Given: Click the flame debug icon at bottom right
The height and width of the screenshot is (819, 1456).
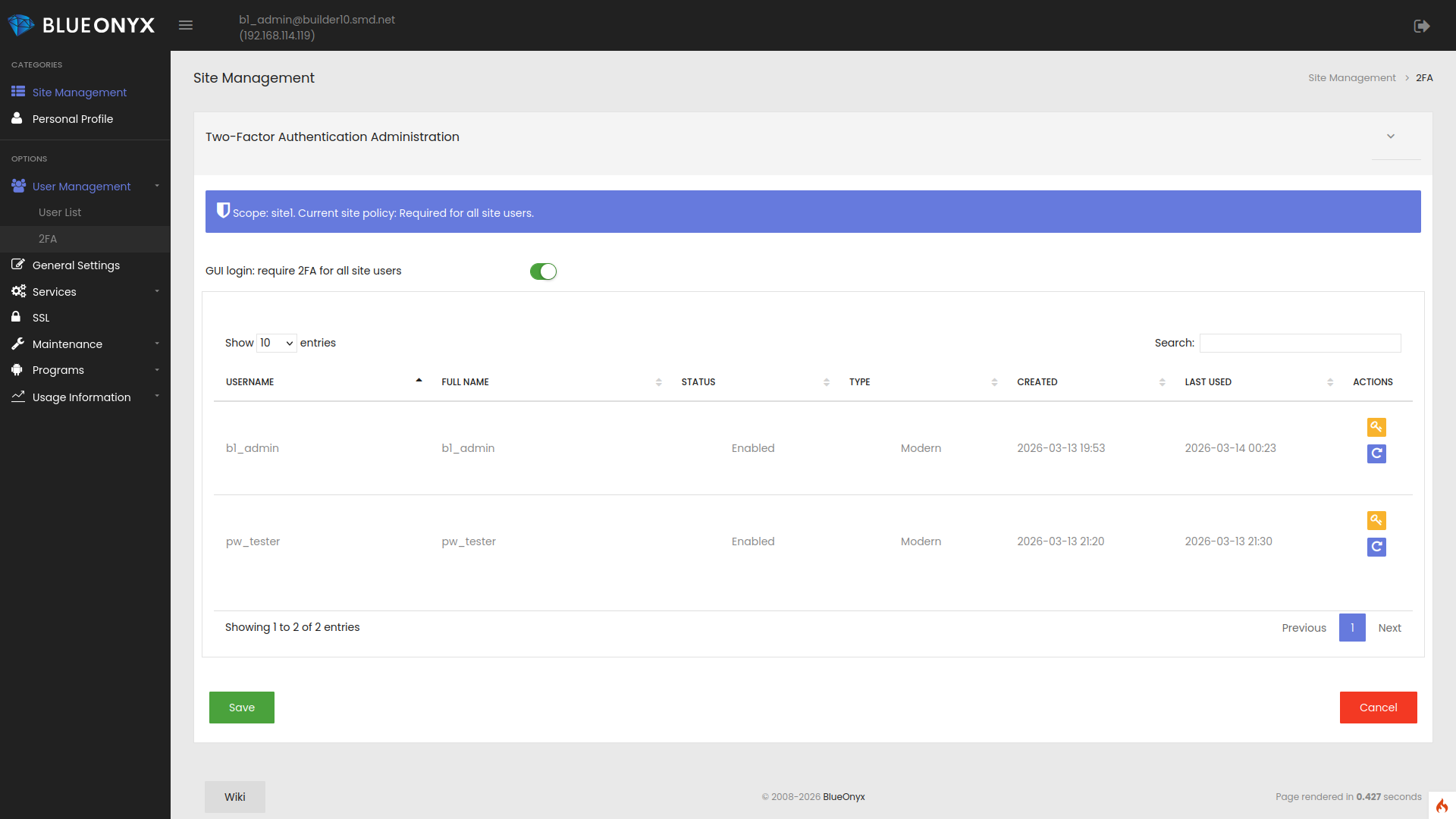Looking at the screenshot, I should click(1442, 805).
